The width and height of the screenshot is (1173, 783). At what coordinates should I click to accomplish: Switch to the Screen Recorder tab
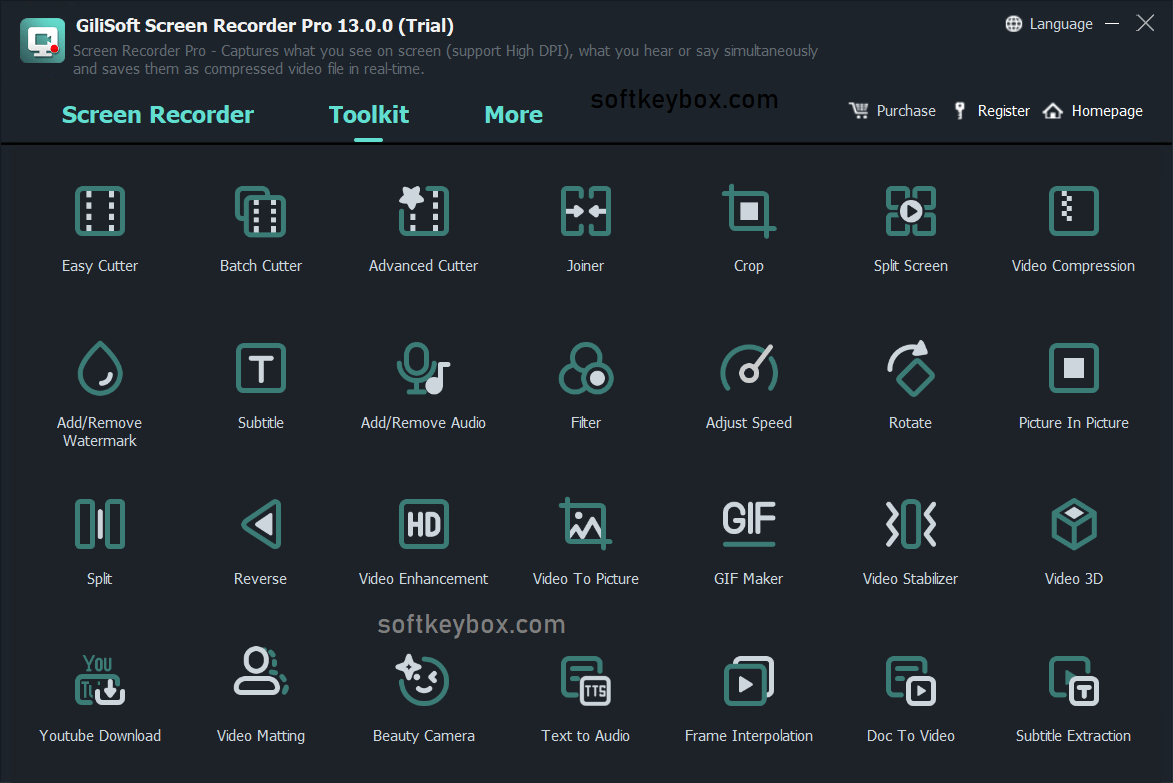(x=157, y=114)
